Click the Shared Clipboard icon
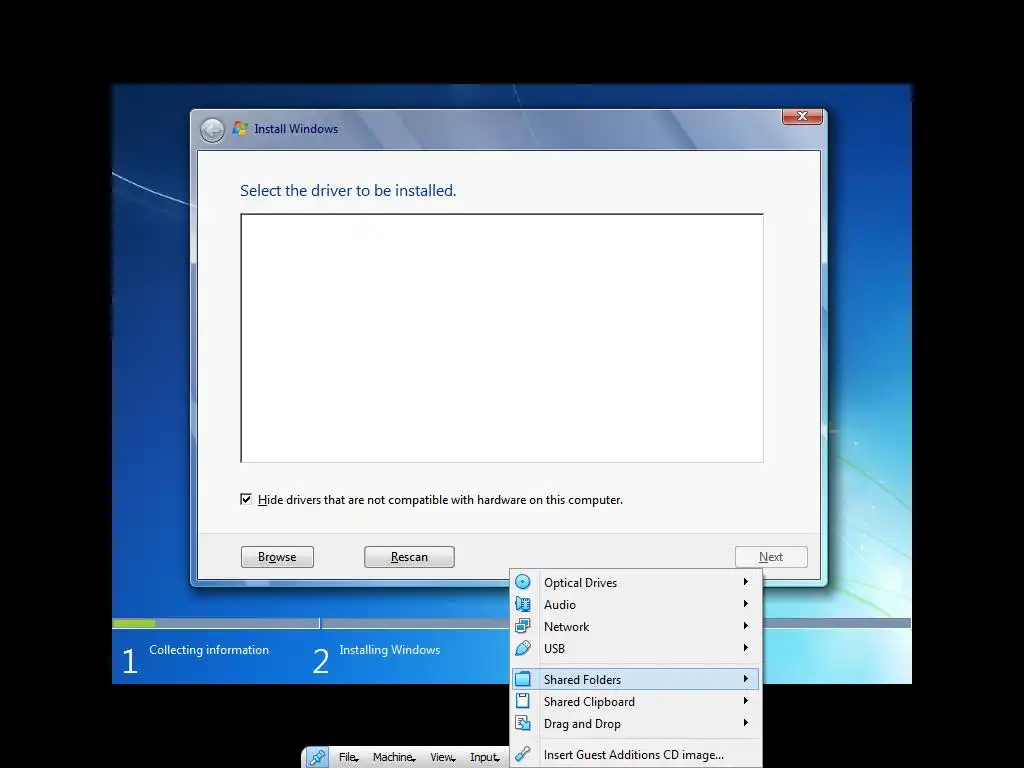The width and height of the screenshot is (1024, 768). [522, 701]
